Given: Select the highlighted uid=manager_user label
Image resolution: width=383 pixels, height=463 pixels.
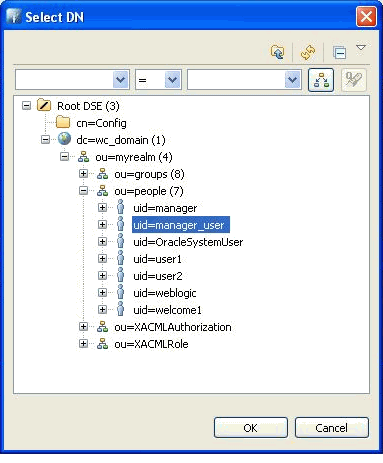Looking at the screenshot, I should (181, 225).
